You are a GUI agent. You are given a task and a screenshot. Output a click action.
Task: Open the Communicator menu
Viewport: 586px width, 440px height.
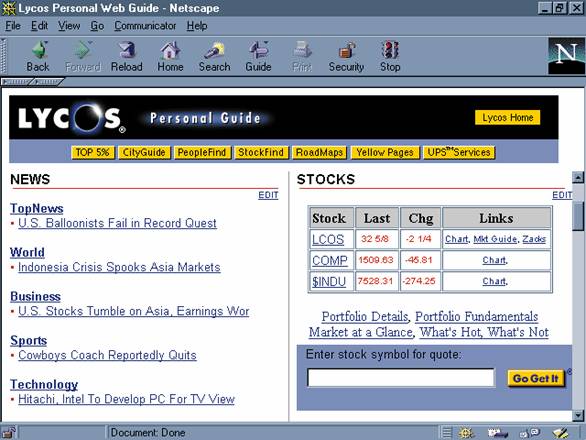click(x=145, y=26)
